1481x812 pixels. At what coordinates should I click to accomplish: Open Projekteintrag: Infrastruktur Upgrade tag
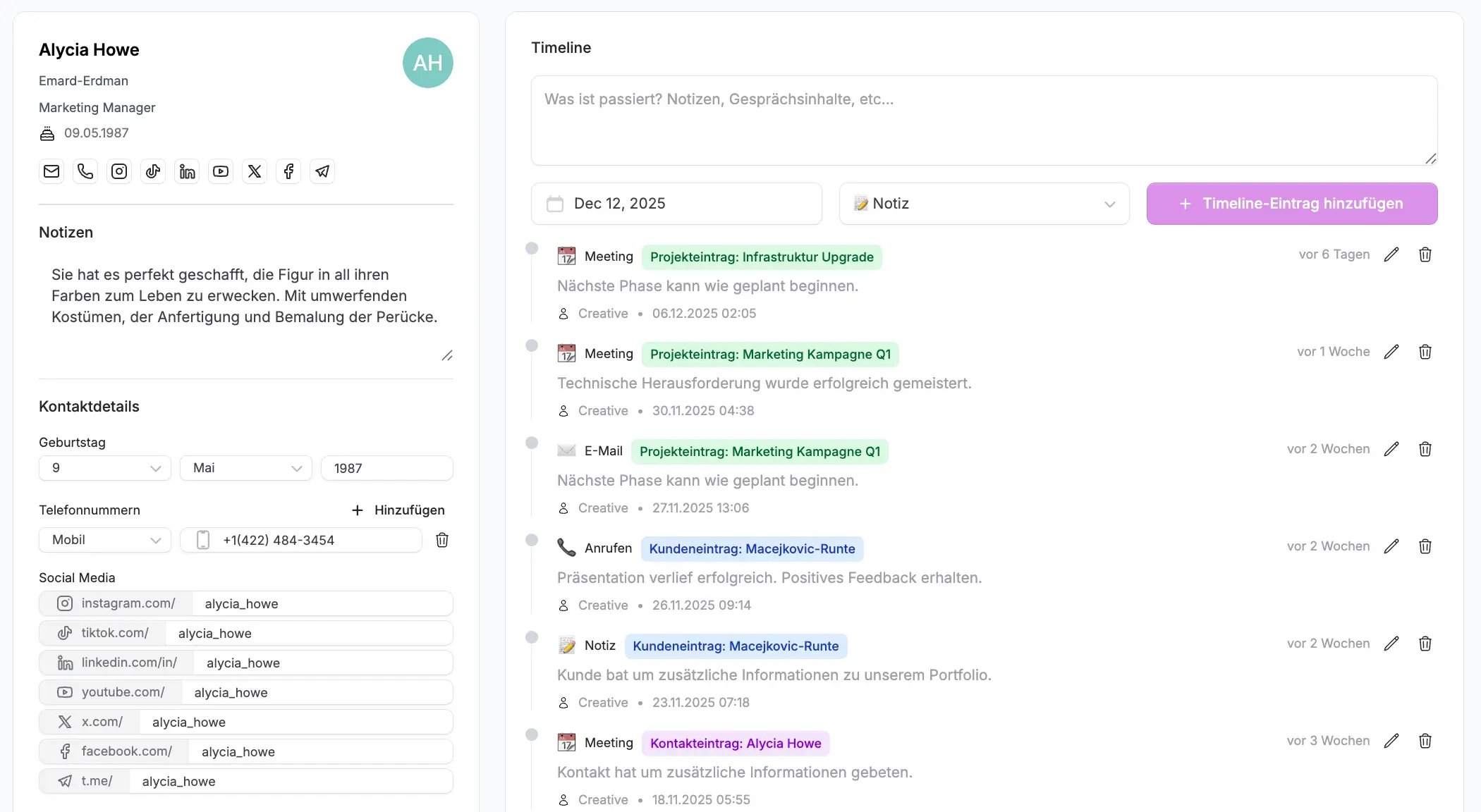click(761, 257)
